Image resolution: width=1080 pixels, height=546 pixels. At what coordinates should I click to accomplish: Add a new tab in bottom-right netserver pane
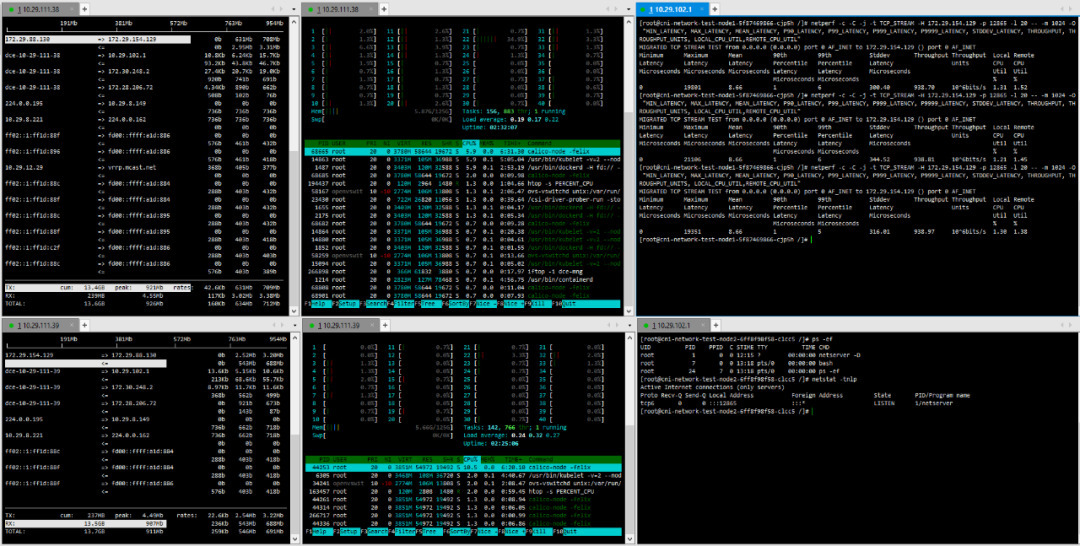click(x=714, y=325)
